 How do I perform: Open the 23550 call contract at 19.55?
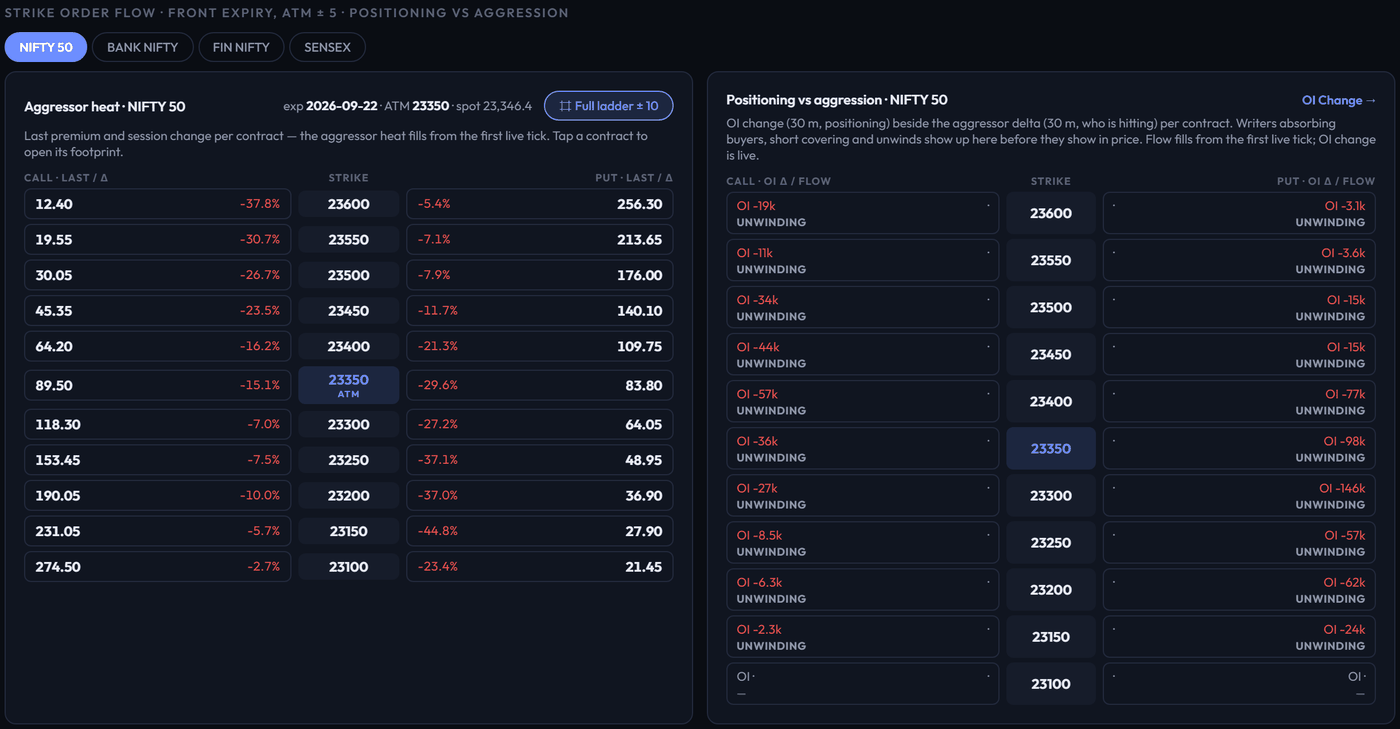pyautogui.click(x=158, y=240)
